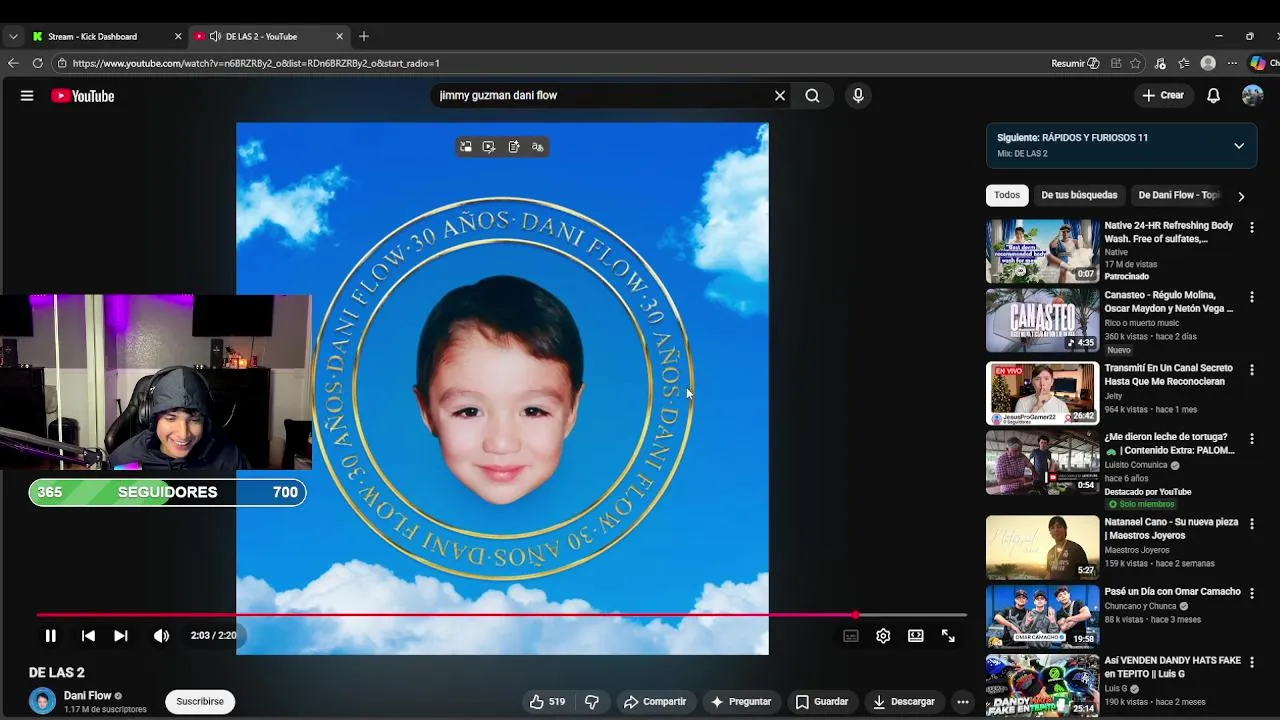This screenshot has height=720, width=1280.
Task: Open the Crear menu
Action: tap(1163, 96)
